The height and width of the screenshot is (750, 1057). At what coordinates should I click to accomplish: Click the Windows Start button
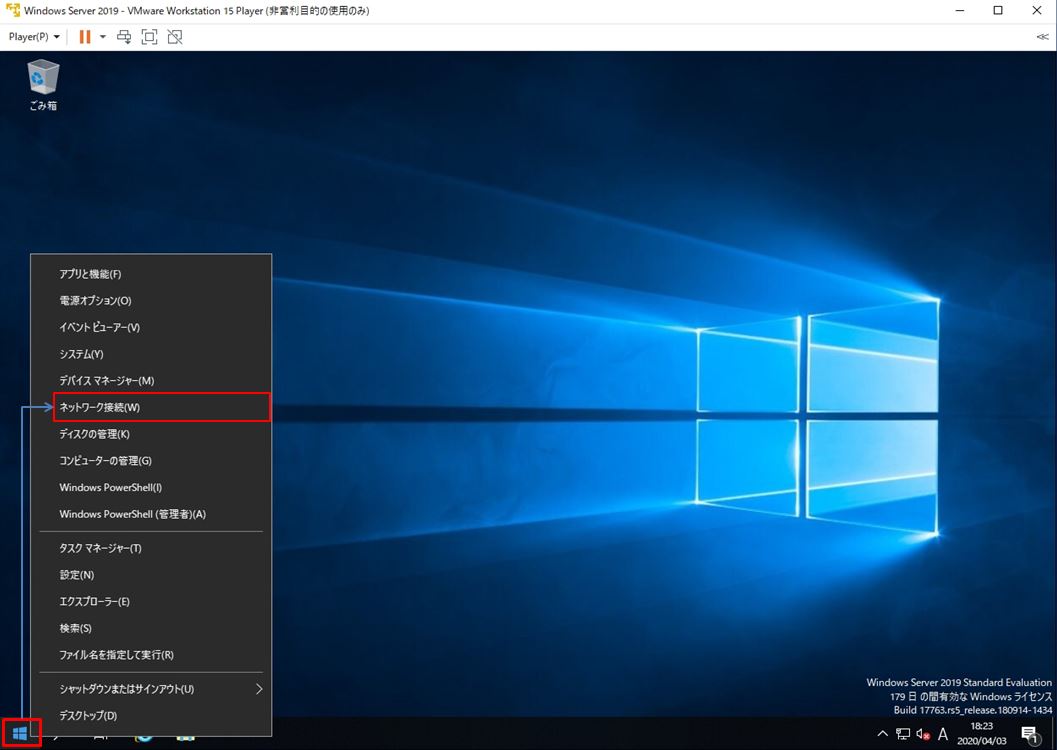pos(20,733)
